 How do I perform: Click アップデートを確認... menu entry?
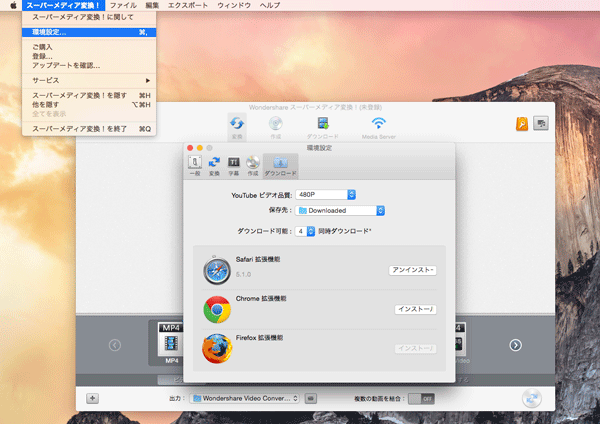click(x=89, y=65)
